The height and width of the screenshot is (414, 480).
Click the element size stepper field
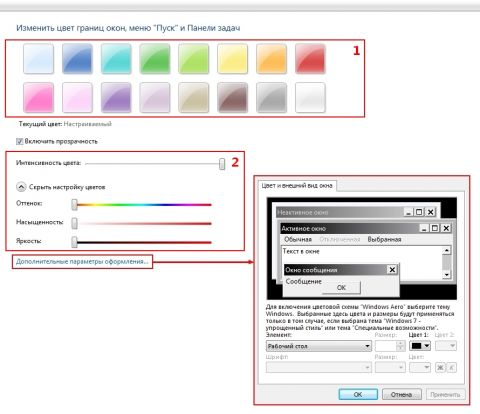(390, 346)
